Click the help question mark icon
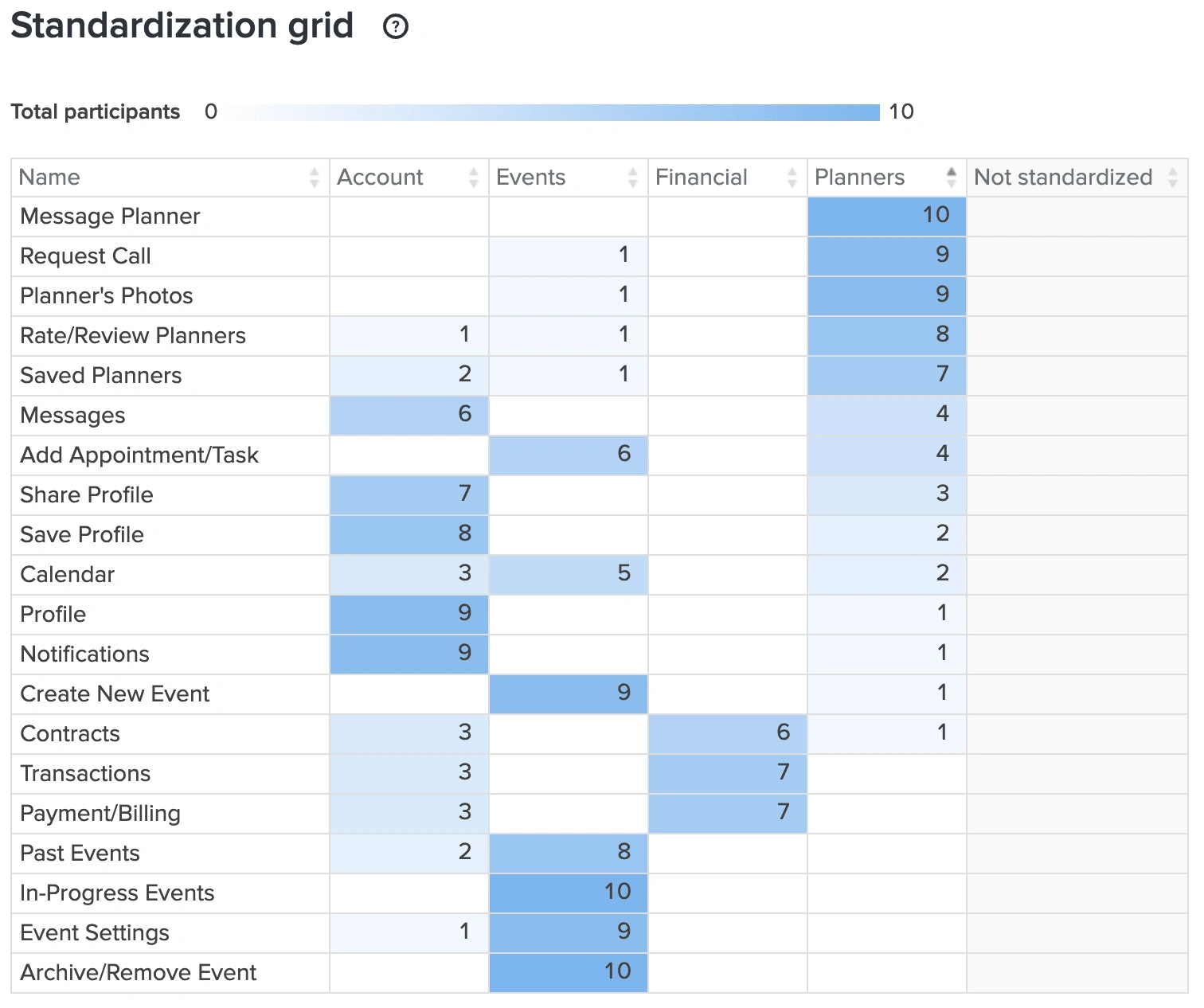Viewport: 1204px width, 1008px height. 396,27
